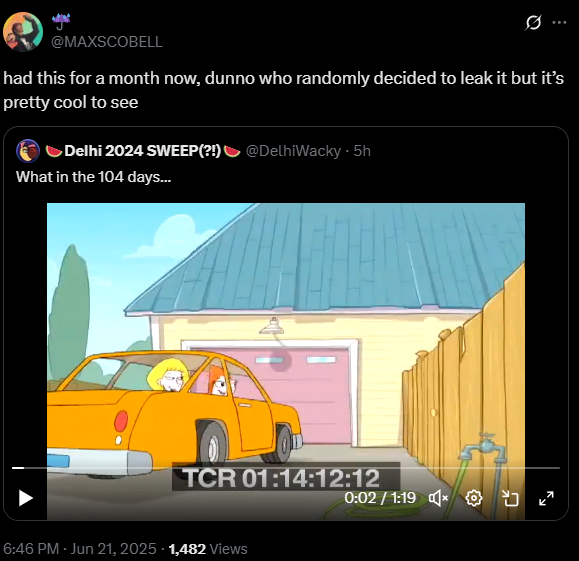Toggle picture-in-picture mode
Screen dimensions: 579x561
click(x=511, y=498)
